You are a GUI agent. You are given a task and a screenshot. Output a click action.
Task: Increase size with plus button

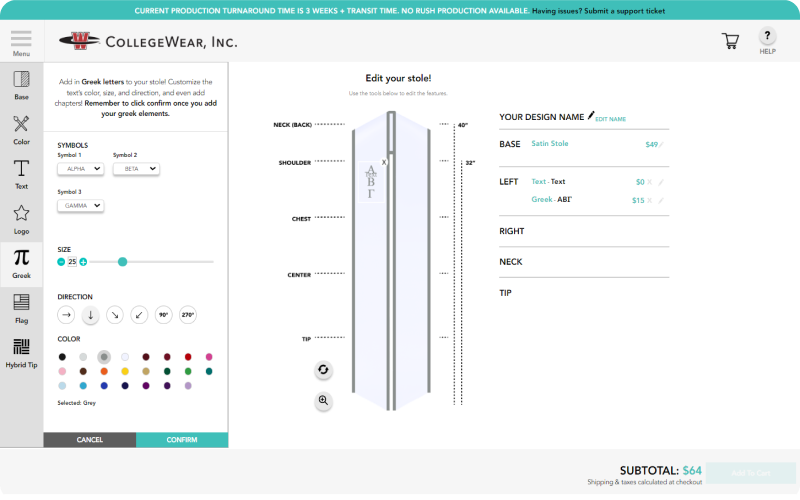coord(83,262)
